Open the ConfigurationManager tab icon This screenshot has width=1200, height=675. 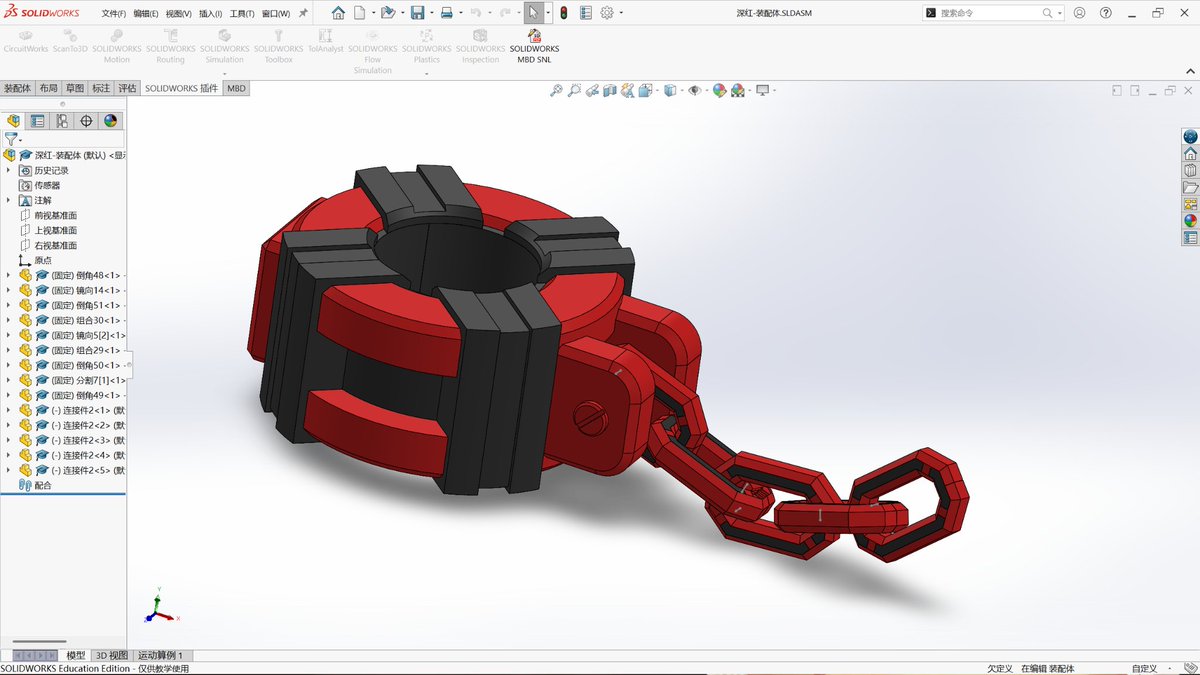(x=62, y=121)
